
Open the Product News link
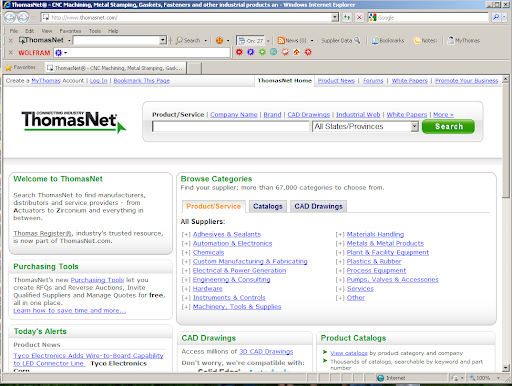point(336,81)
